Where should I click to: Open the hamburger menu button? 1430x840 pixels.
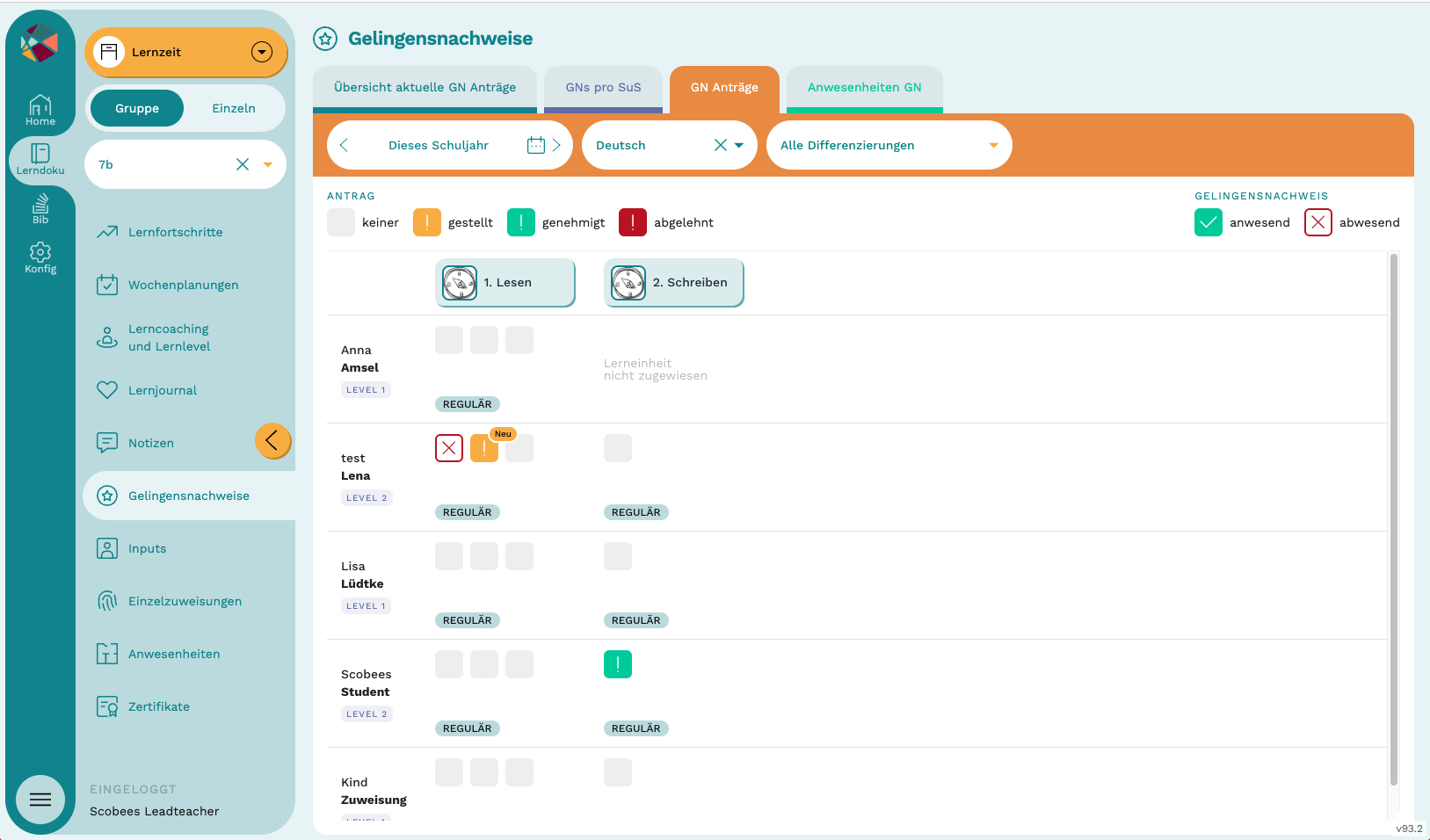pos(40,800)
